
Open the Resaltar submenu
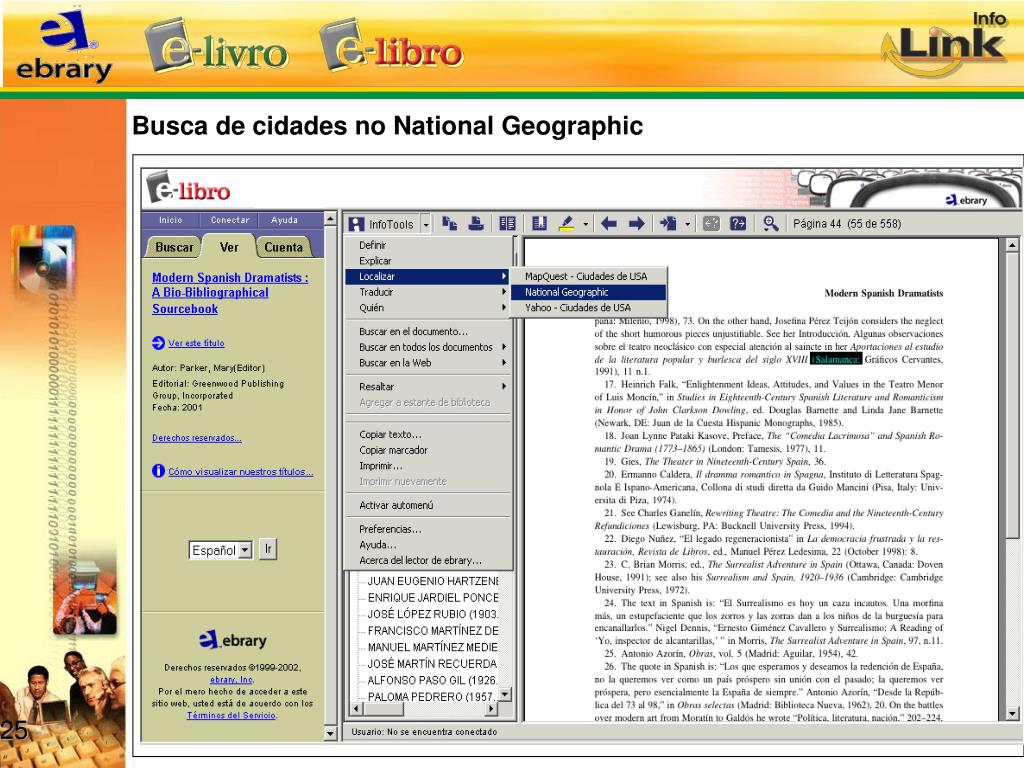tap(428, 387)
